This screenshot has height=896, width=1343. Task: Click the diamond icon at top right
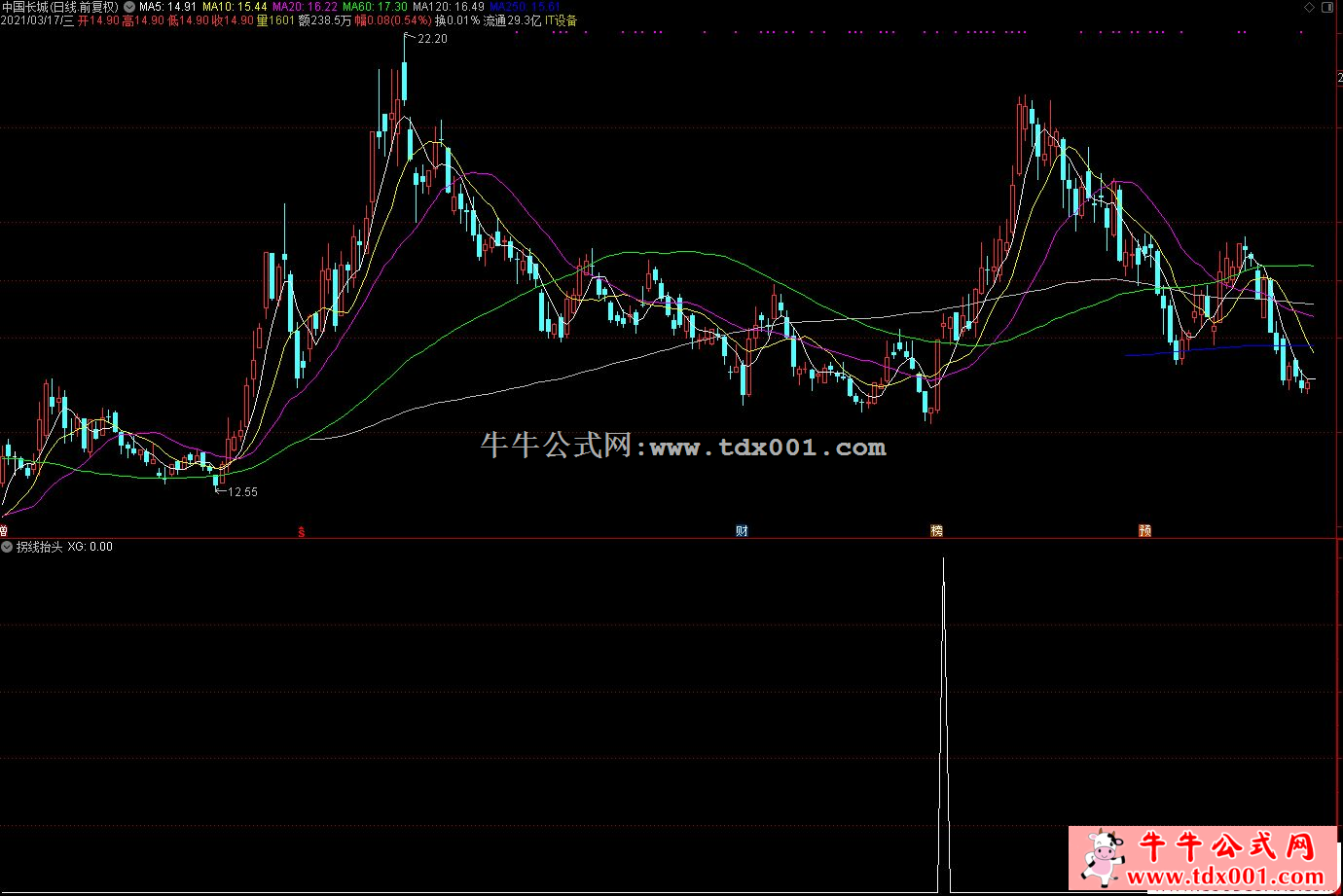[x=1309, y=7]
